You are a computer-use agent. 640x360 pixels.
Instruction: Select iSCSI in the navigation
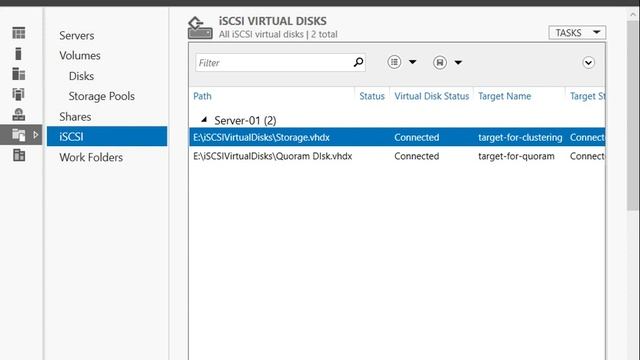coord(107,136)
